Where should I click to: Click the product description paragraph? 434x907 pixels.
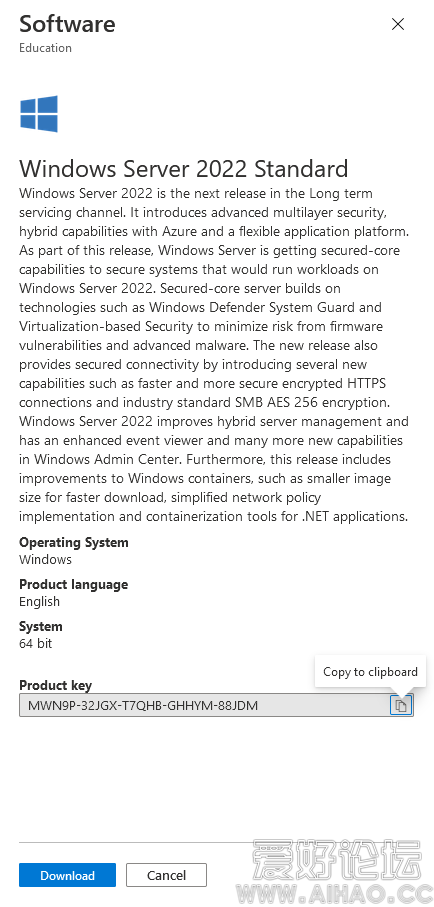pos(214,355)
